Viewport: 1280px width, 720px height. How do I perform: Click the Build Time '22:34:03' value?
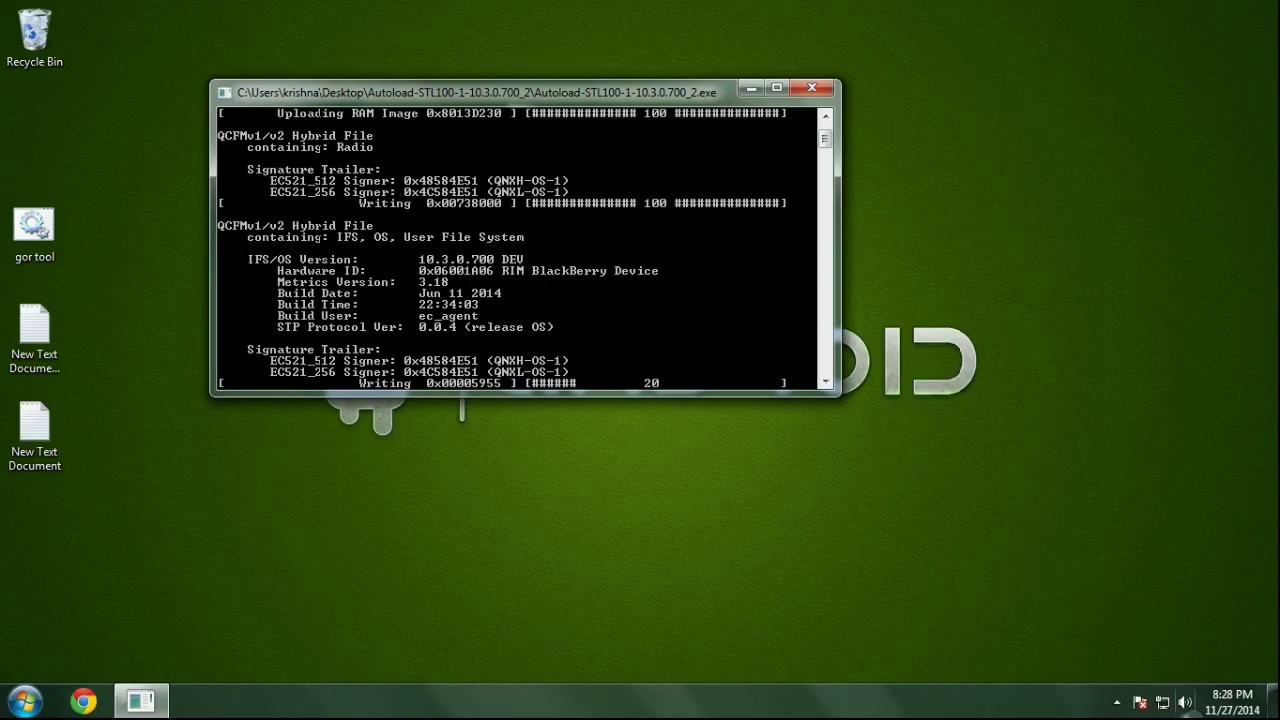pos(448,304)
